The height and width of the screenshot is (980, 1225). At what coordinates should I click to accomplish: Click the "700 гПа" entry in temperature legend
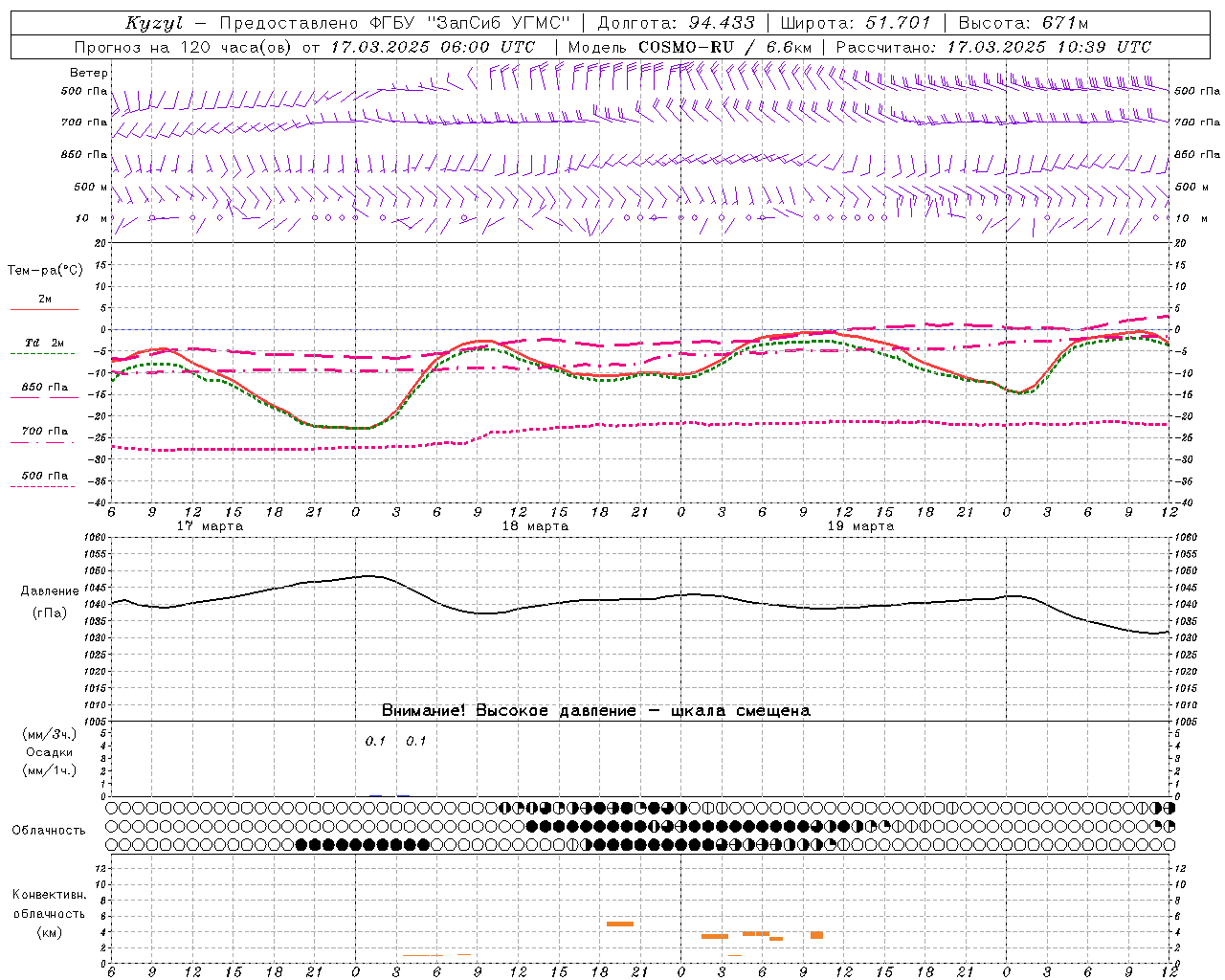pyautogui.click(x=44, y=432)
